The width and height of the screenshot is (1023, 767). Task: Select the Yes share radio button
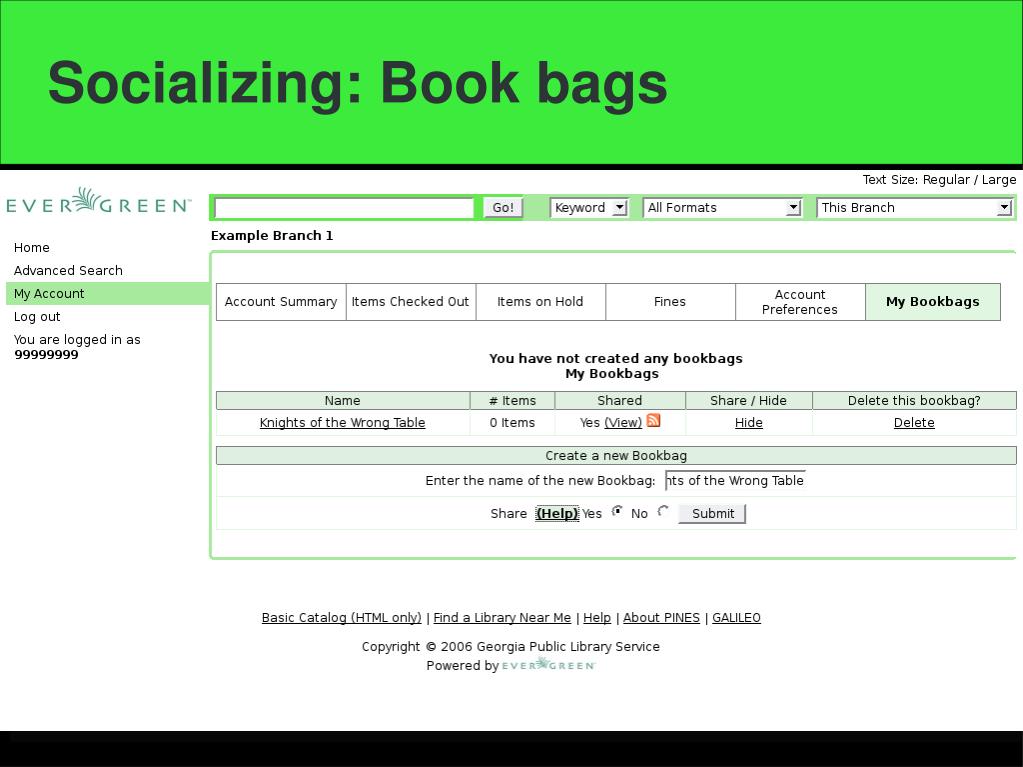pyautogui.click(x=617, y=512)
